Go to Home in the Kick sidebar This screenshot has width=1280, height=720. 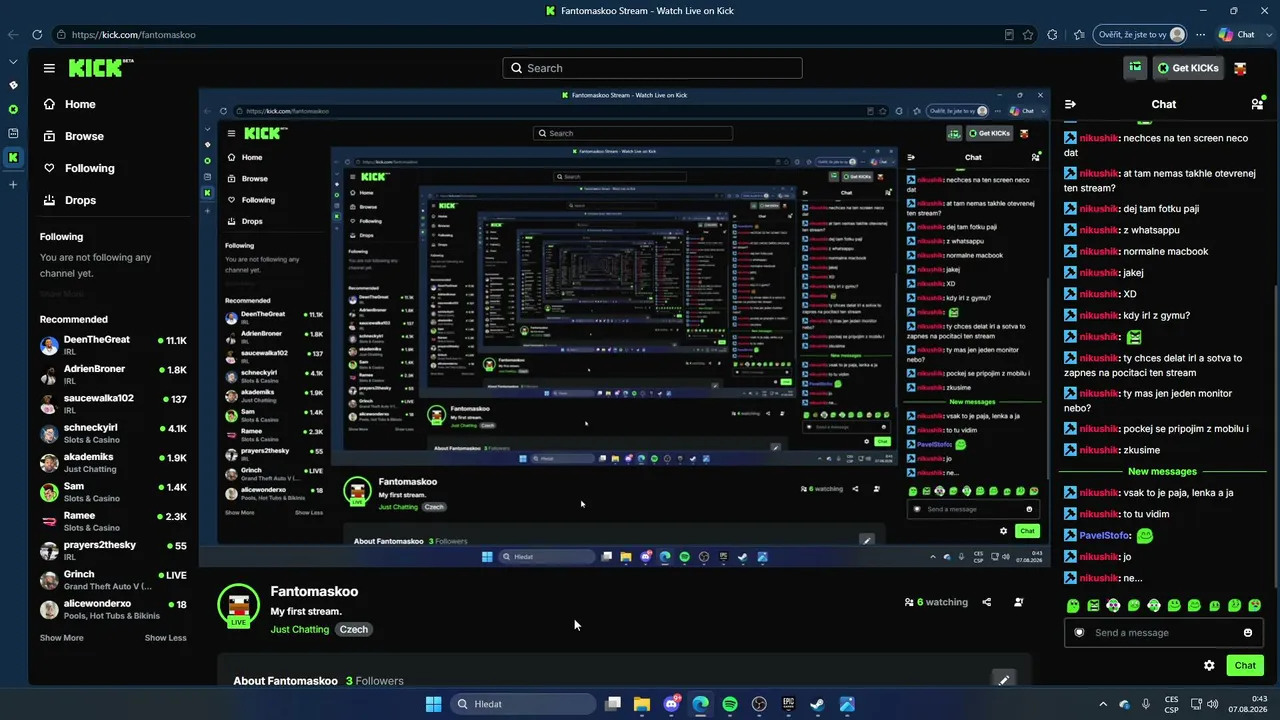click(x=80, y=104)
